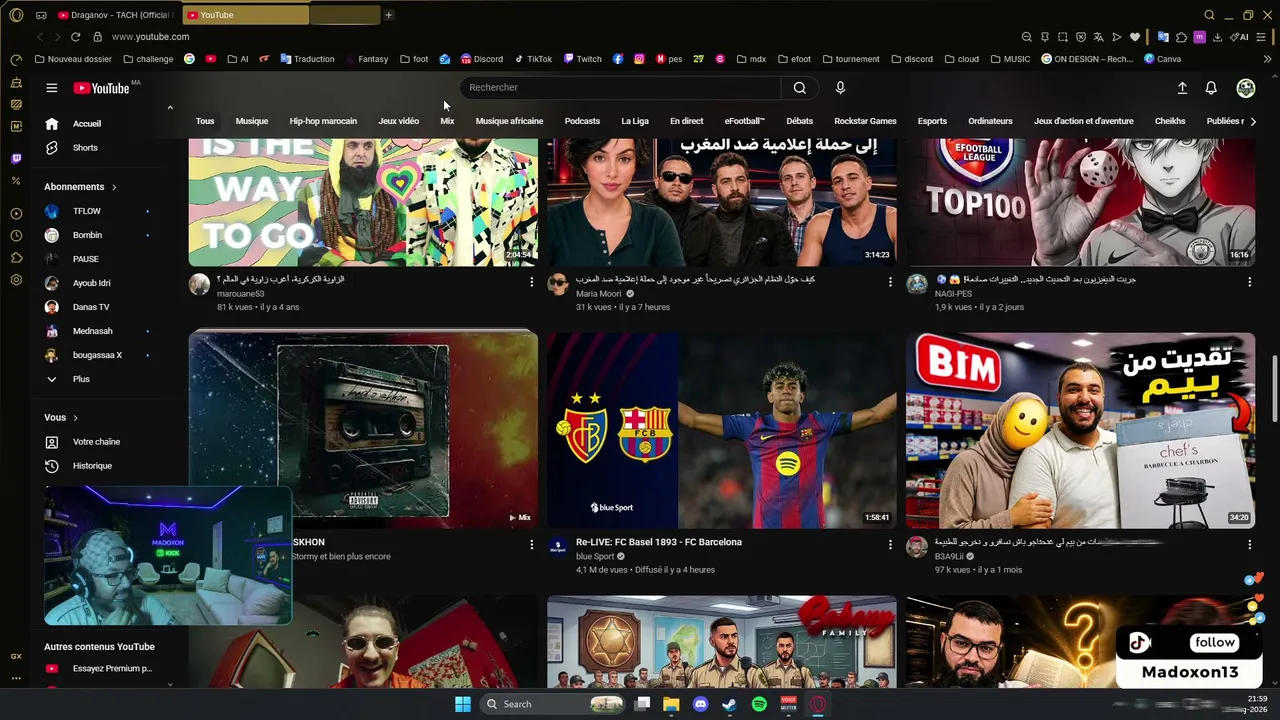
Task: Select the Hip-hop marocain chip
Action: click(323, 122)
